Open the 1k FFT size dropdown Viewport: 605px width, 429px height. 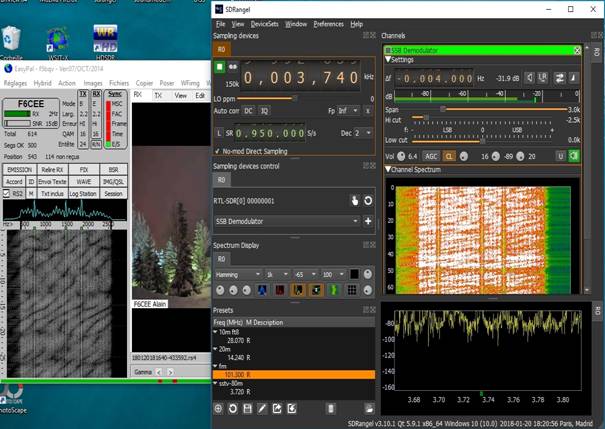click(277, 275)
